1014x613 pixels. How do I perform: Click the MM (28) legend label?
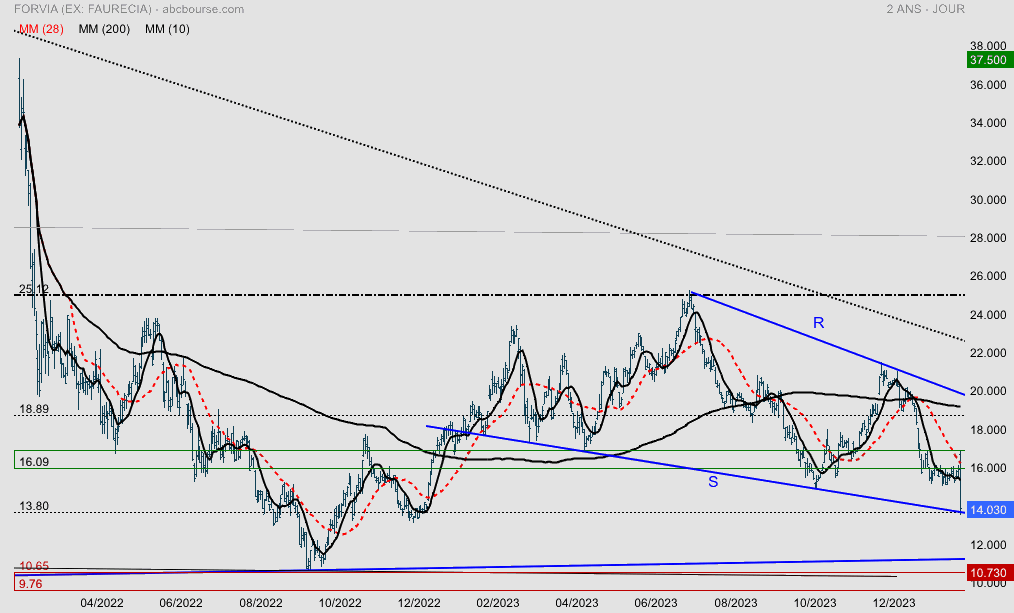point(41,29)
